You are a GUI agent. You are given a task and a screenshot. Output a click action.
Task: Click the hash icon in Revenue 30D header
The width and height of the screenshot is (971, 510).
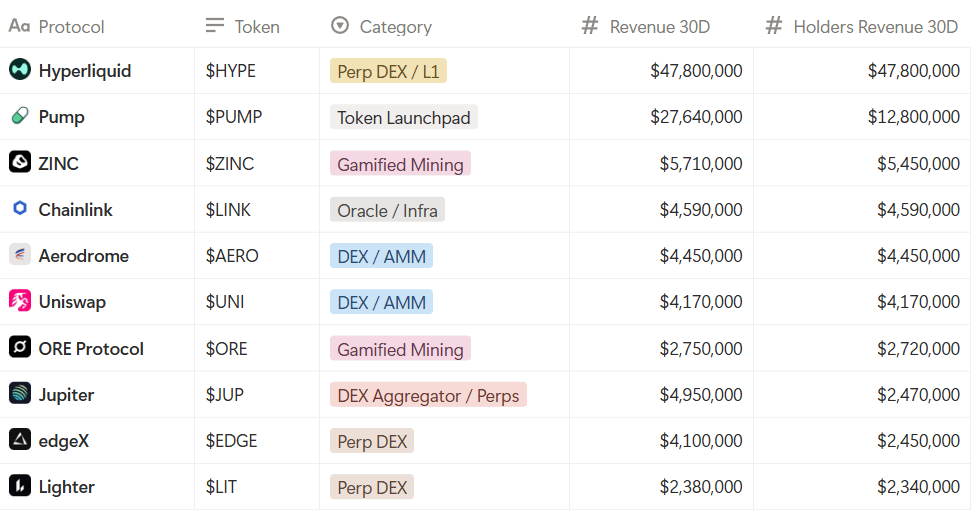point(590,25)
